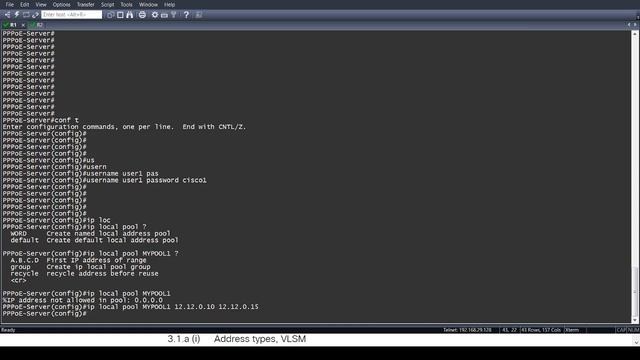This screenshot has height=360, width=640.
Task: Open the Help menu
Action: click(x=169, y=4)
